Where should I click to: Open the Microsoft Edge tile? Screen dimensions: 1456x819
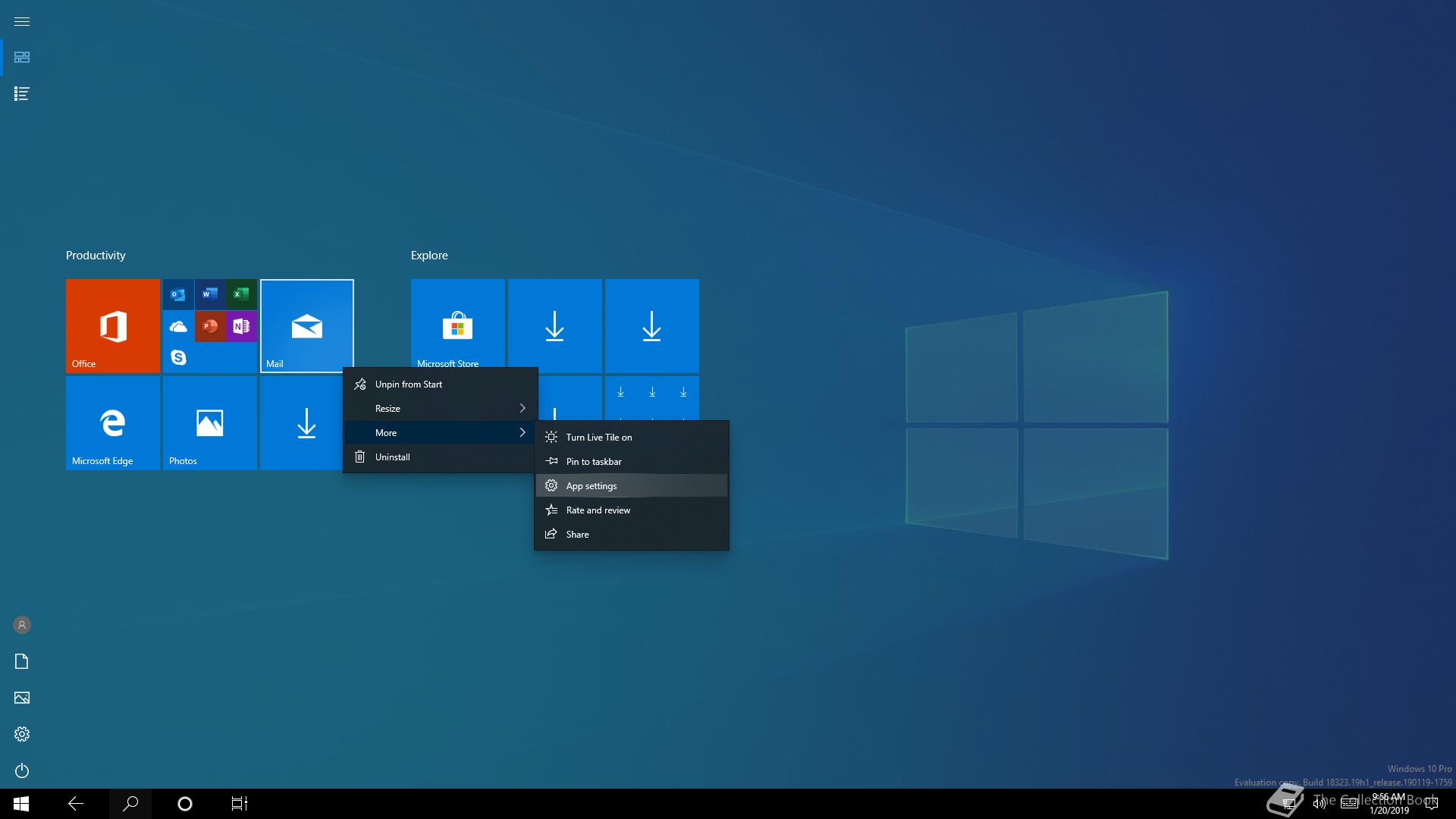[113, 423]
